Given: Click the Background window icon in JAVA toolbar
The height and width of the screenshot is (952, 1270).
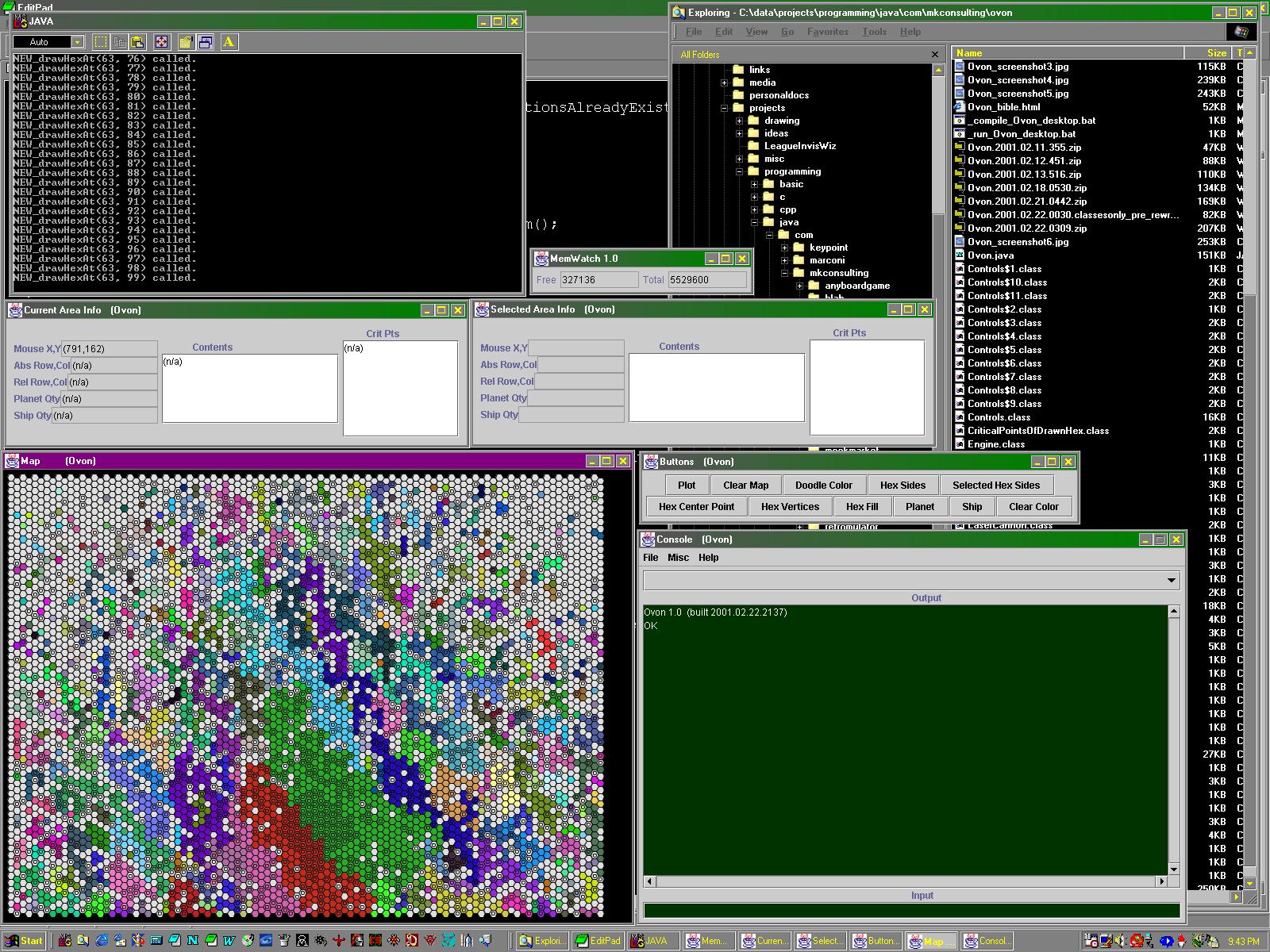Looking at the screenshot, I should pyautogui.click(x=206, y=42).
